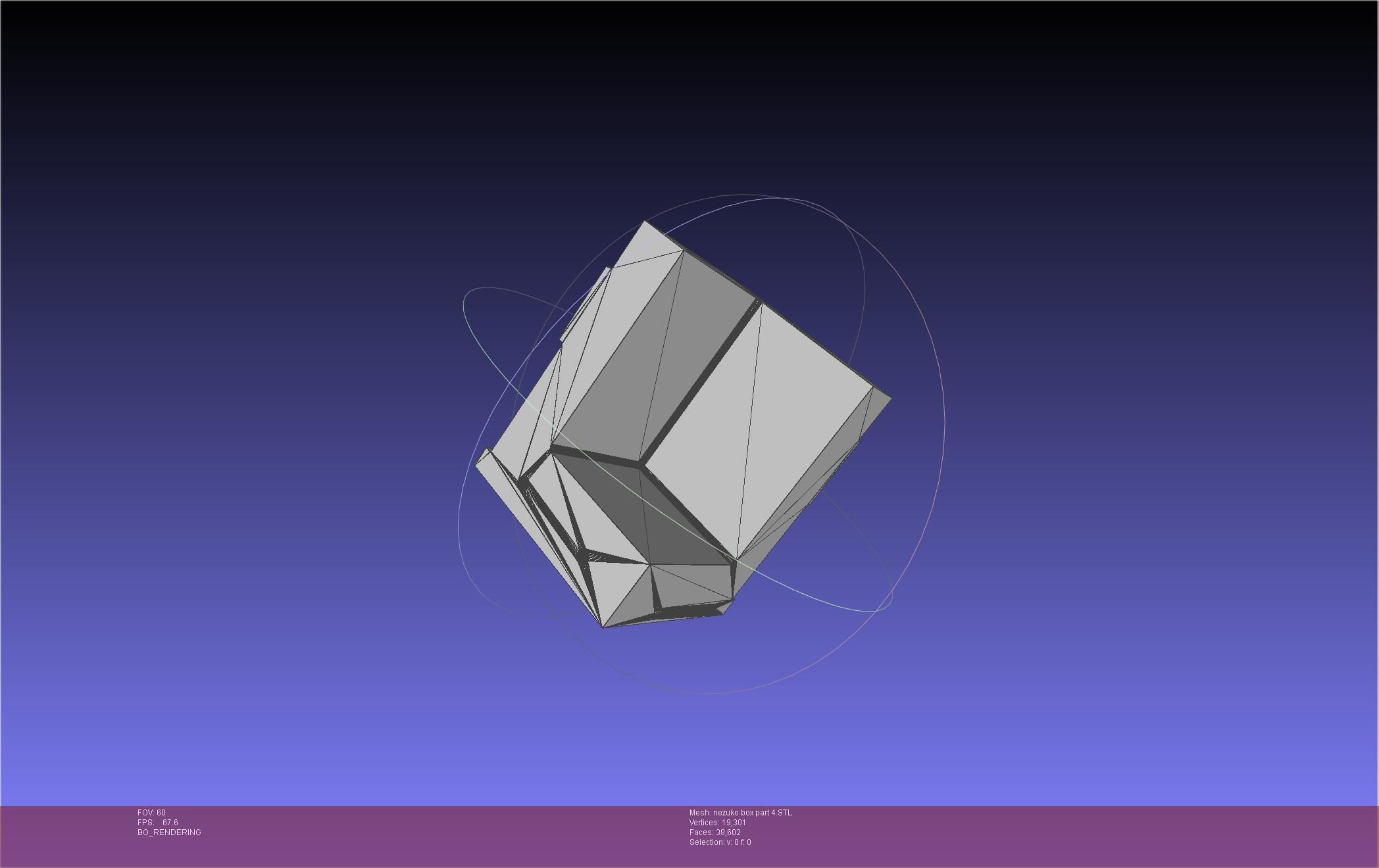Click the FOV: 60 readout
Image resolution: width=1379 pixels, height=868 pixels.
(151, 813)
